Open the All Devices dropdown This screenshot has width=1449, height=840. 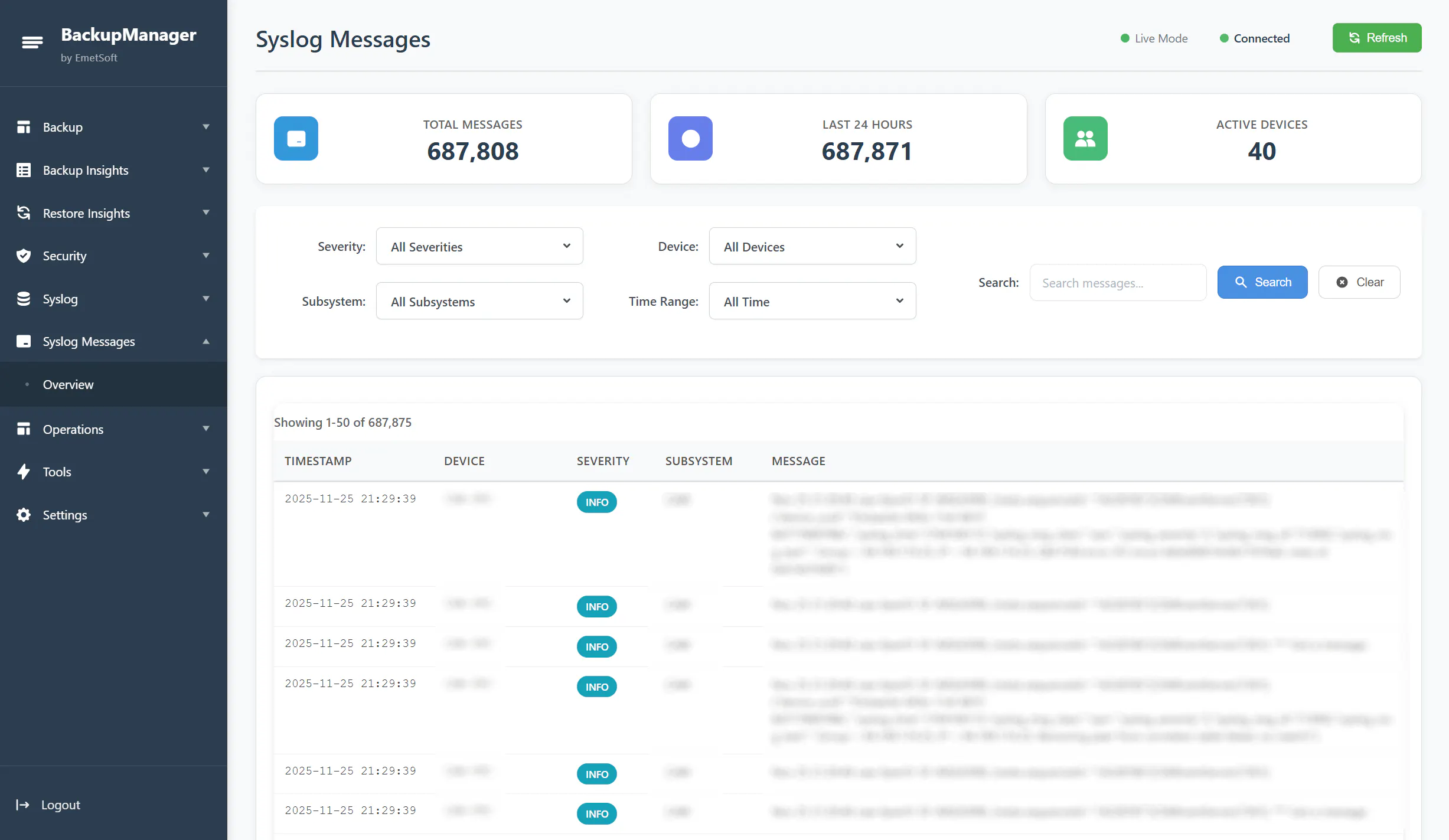pos(812,246)
